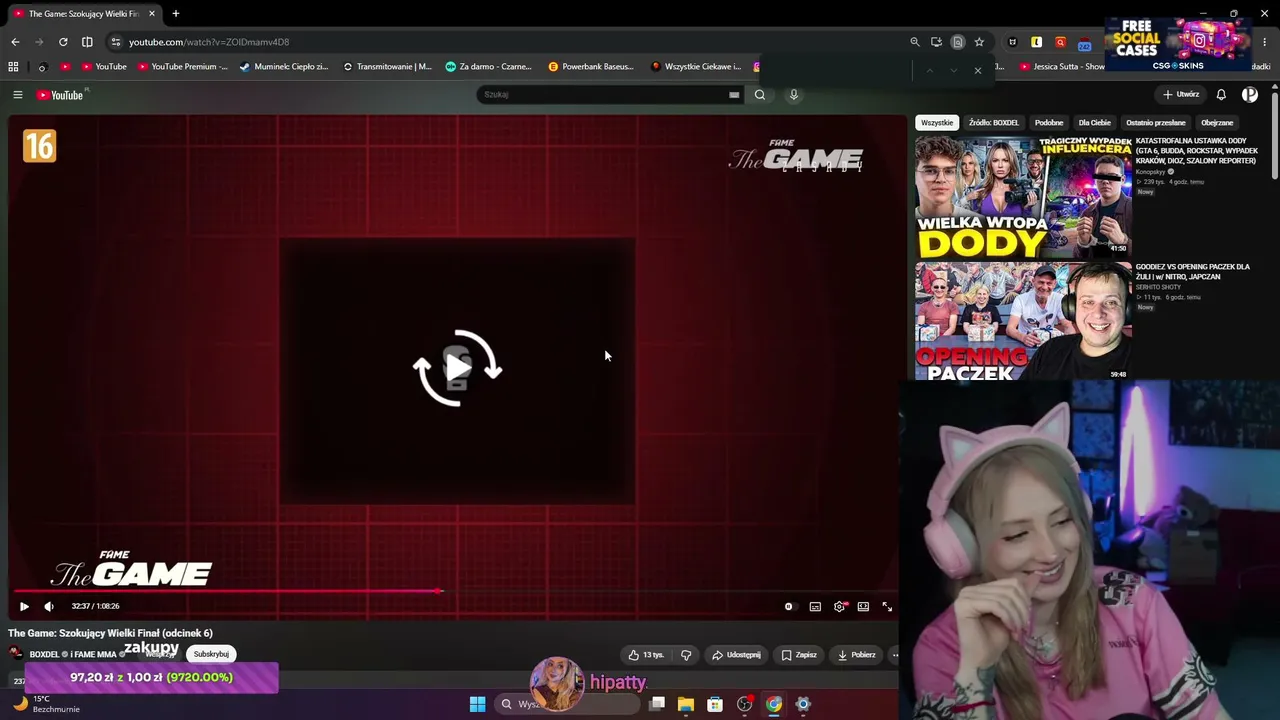Viewport: 1280px width, 720px height.
Task: Open the video player settings gear
Action: click(839, 606)
